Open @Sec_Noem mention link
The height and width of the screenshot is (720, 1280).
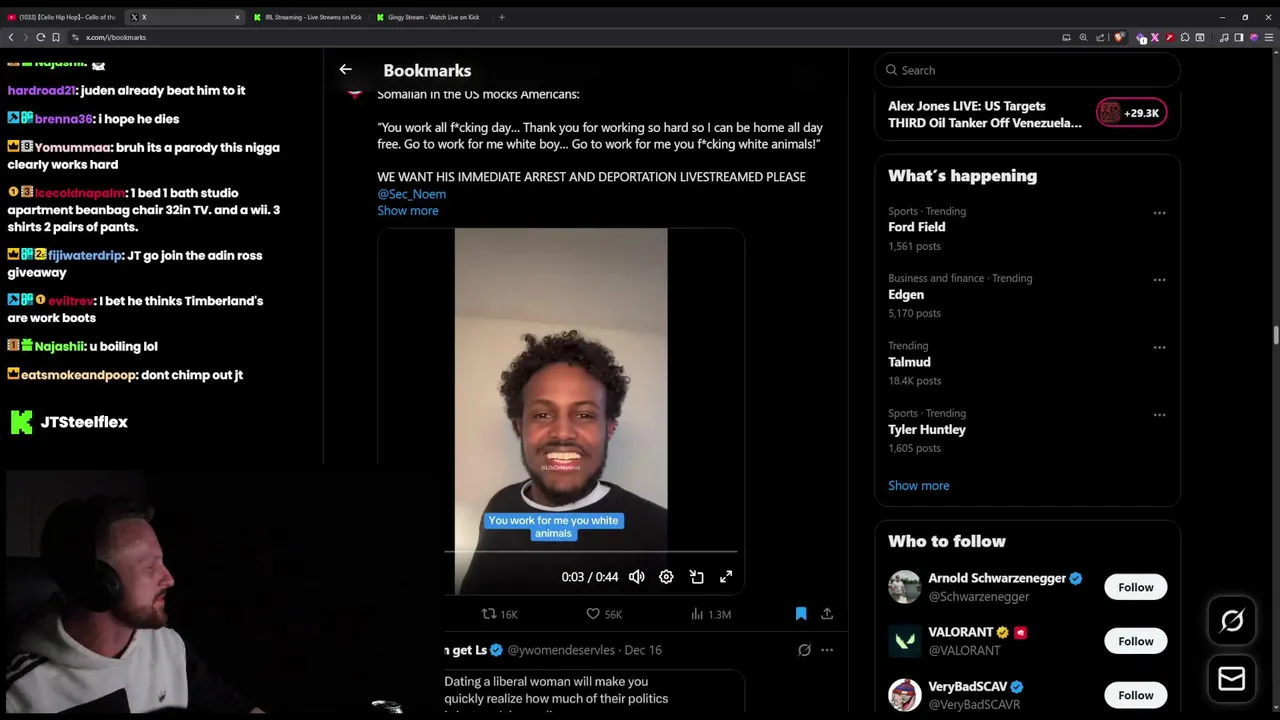point(411,194)
